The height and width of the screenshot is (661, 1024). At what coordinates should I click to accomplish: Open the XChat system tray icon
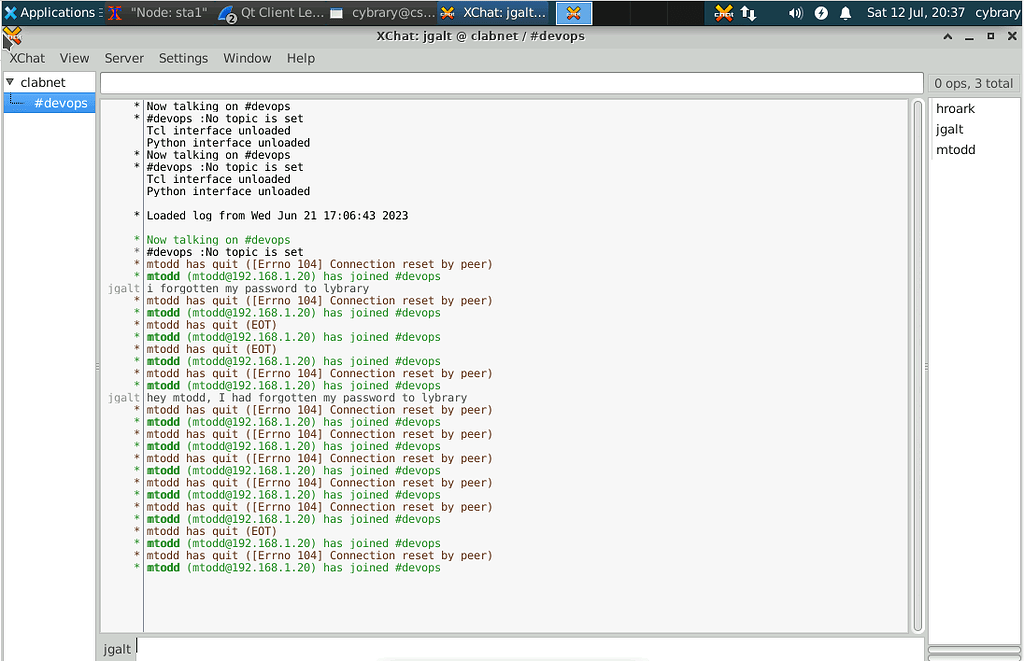click(724, 13)
